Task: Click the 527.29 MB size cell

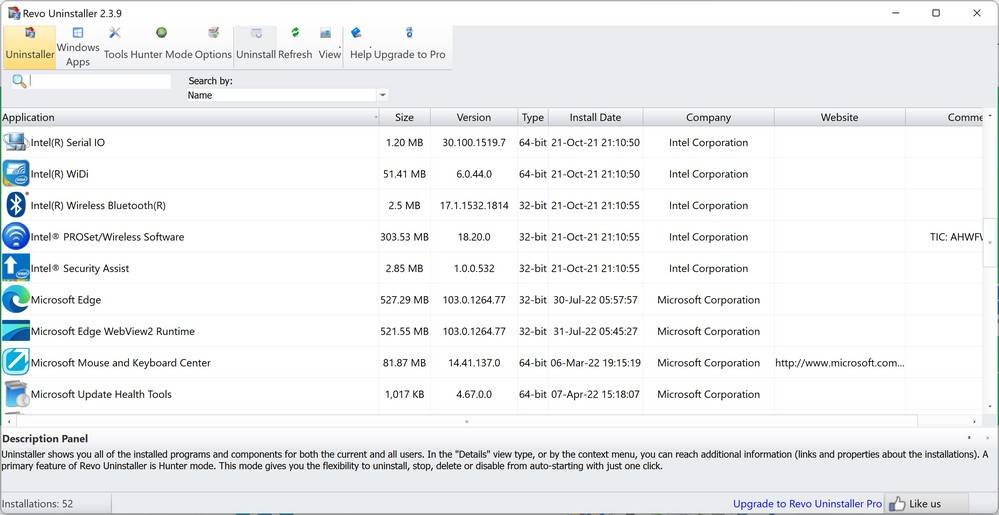Action: coord(404,300)
